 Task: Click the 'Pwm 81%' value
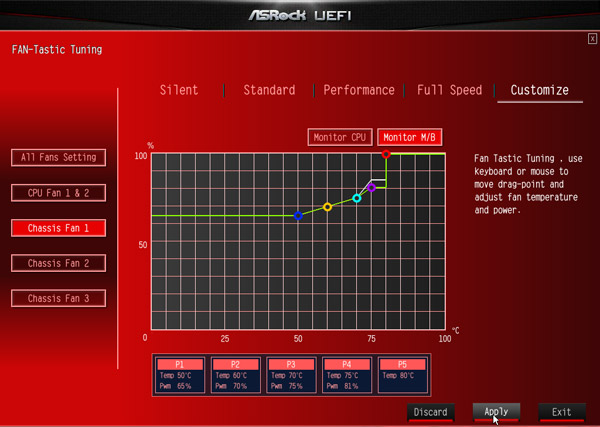pyautogui.click(x=342, y=386)
